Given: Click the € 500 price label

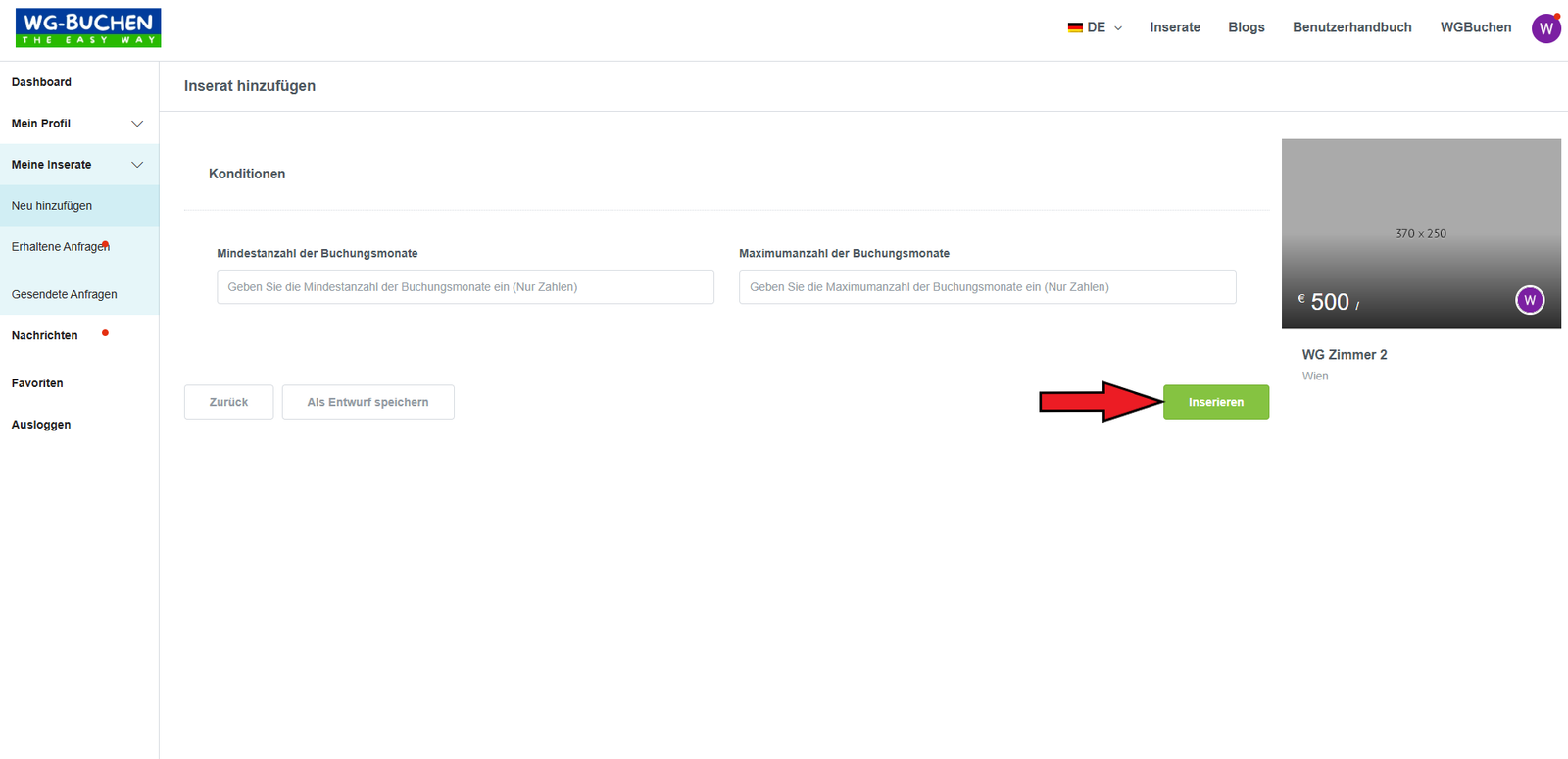Looking at the screenshot, I should tap(1328, 302).
